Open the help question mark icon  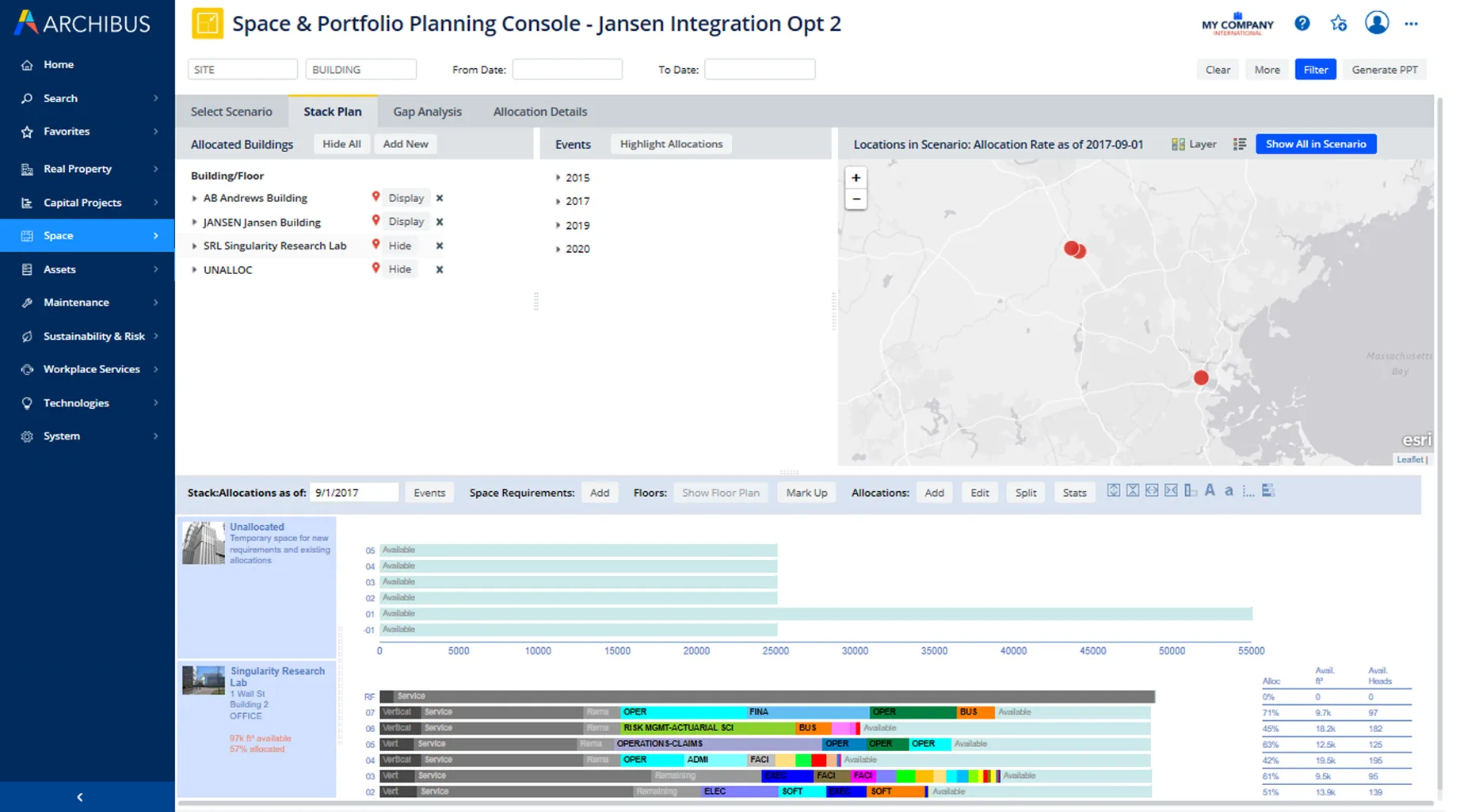[x=1302, y=24]
